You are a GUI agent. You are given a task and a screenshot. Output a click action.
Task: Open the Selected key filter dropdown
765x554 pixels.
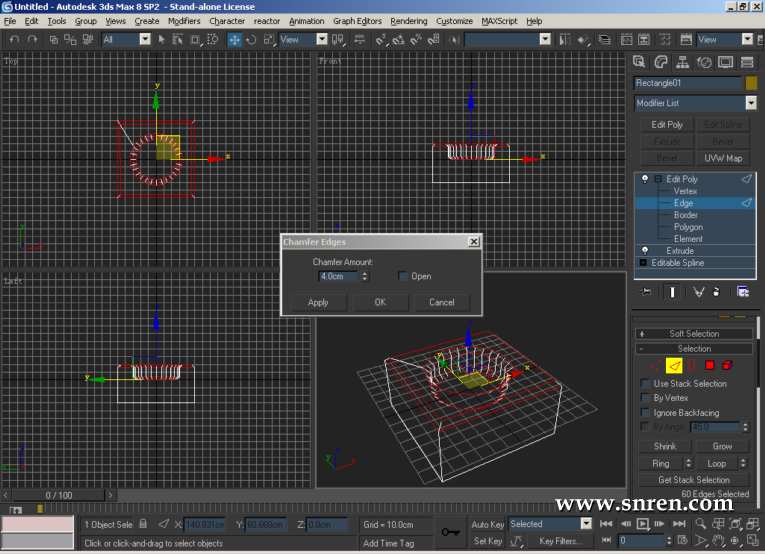click(586, 524)
